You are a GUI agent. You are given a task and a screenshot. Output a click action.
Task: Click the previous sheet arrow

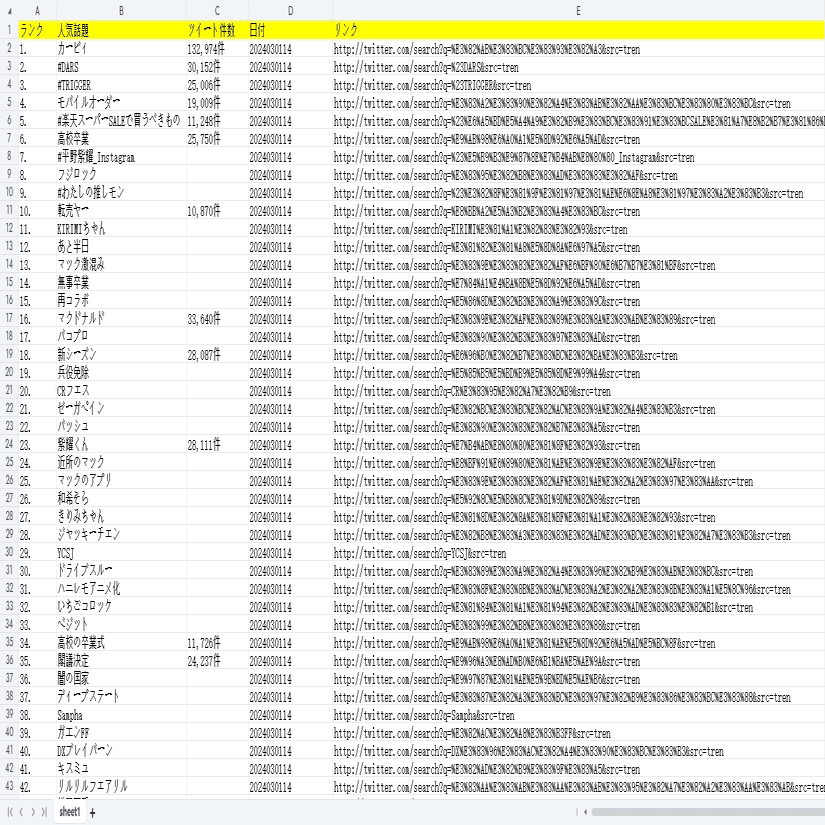click(22, 812)
